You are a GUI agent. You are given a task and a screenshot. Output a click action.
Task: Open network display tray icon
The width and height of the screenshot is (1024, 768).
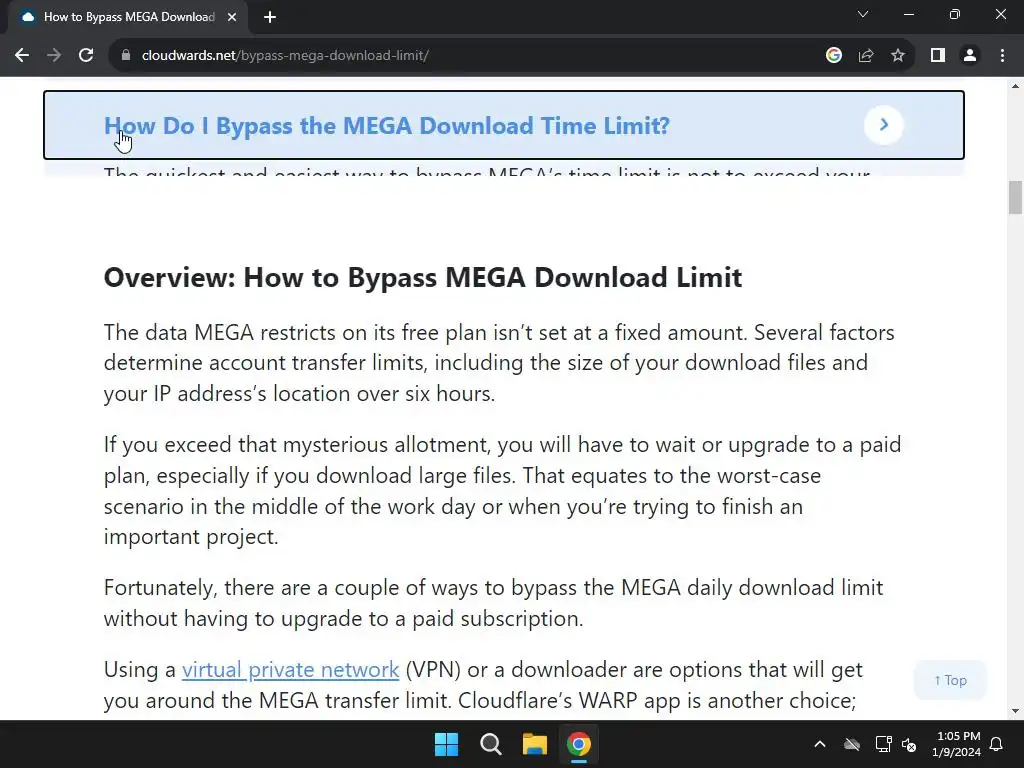(883, 744)
